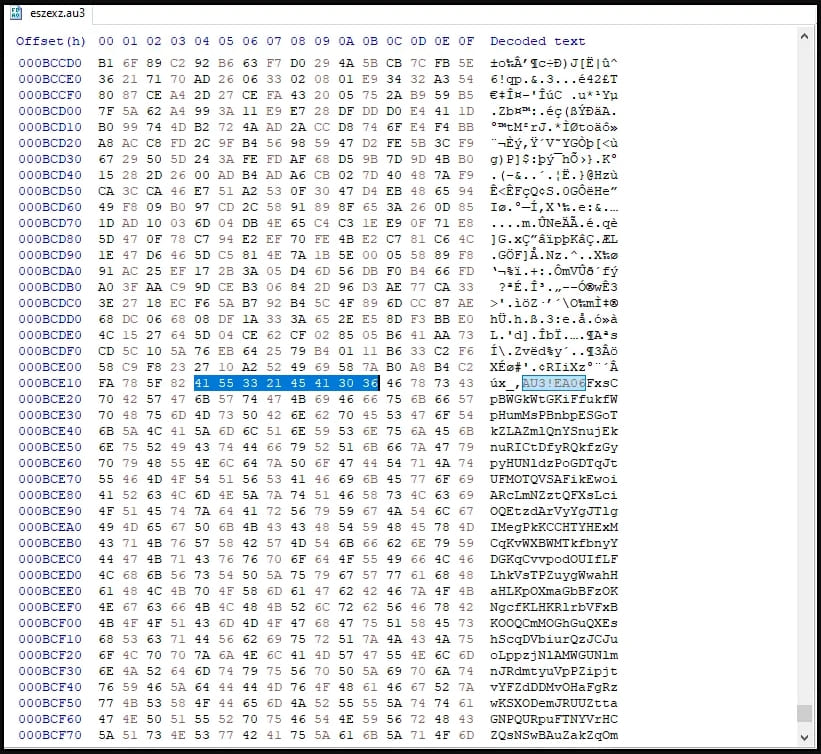Click offset row 000BCF00
This screenshot has height=754, width=821.
pos(50,623)
